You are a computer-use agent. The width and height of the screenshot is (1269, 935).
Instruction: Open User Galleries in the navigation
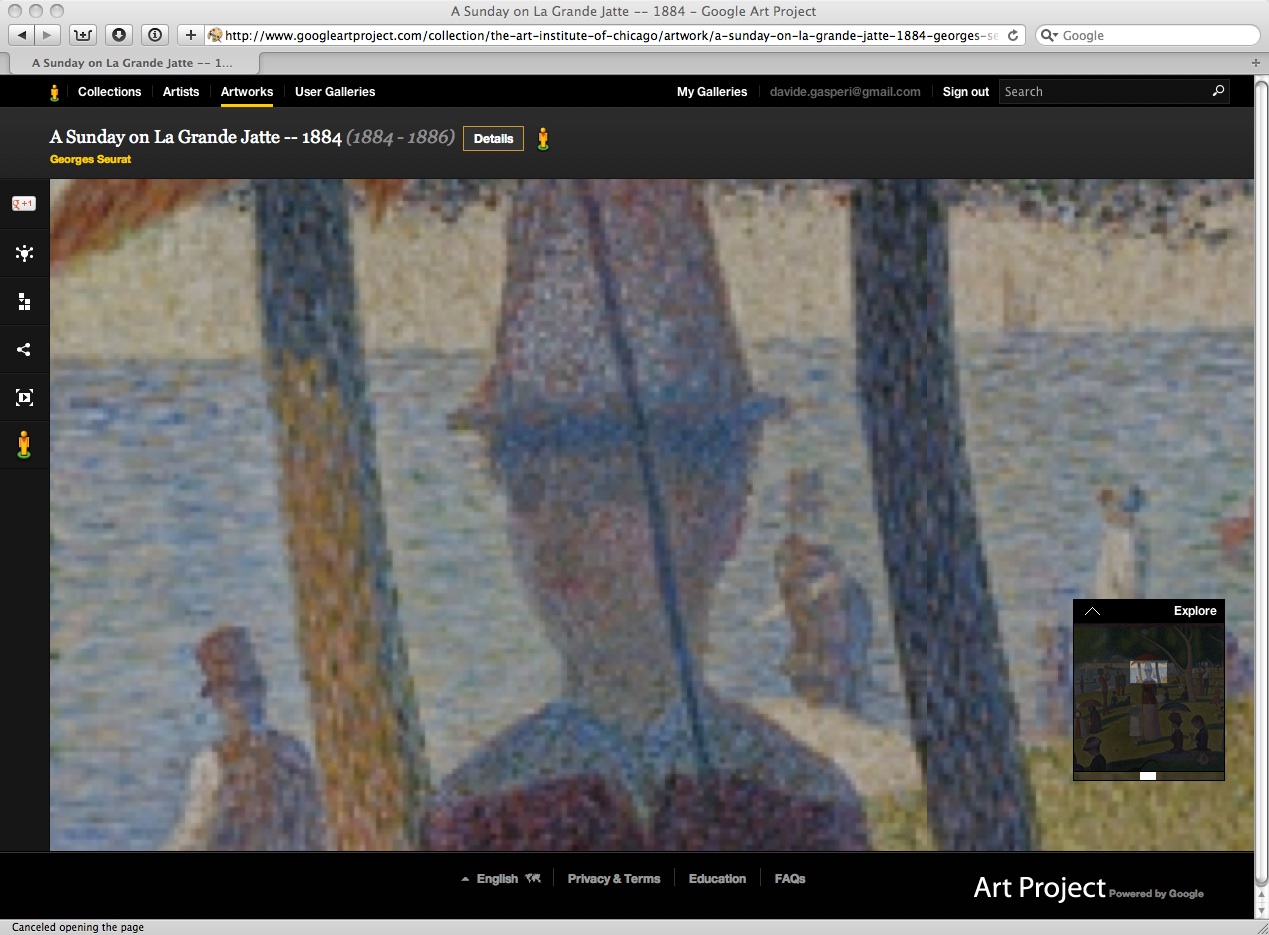335,92
